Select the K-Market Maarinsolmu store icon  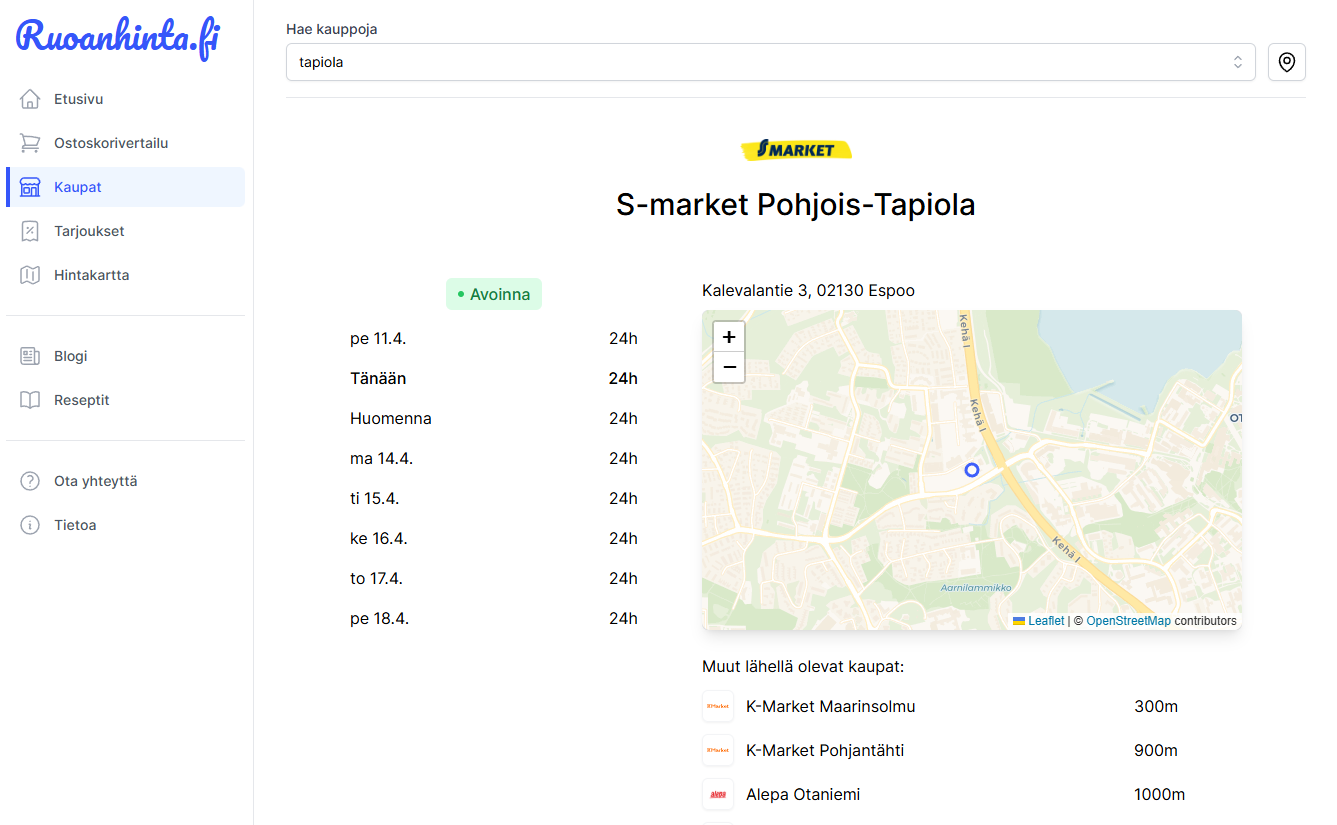718,706
